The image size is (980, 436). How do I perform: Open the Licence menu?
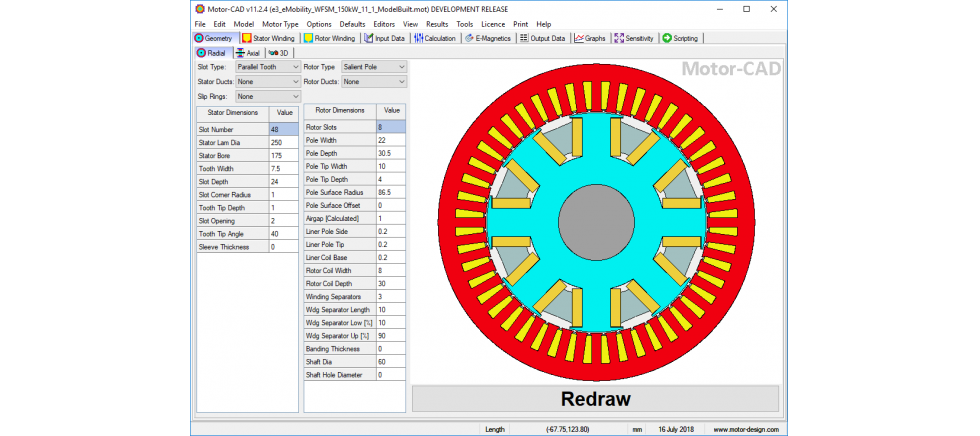[x=493, y=24]
